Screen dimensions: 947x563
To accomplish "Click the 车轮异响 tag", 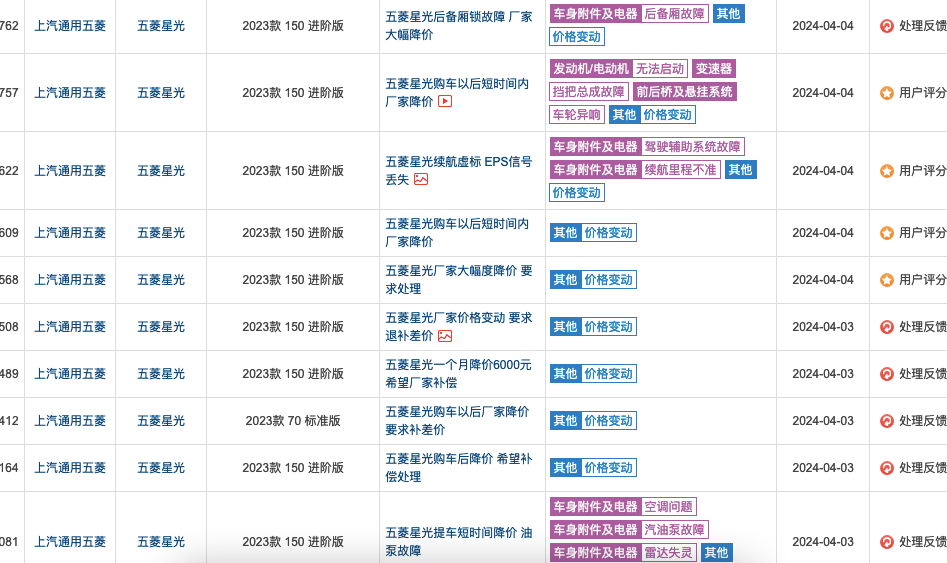I will pyautogui.click(x=577, y=115).
